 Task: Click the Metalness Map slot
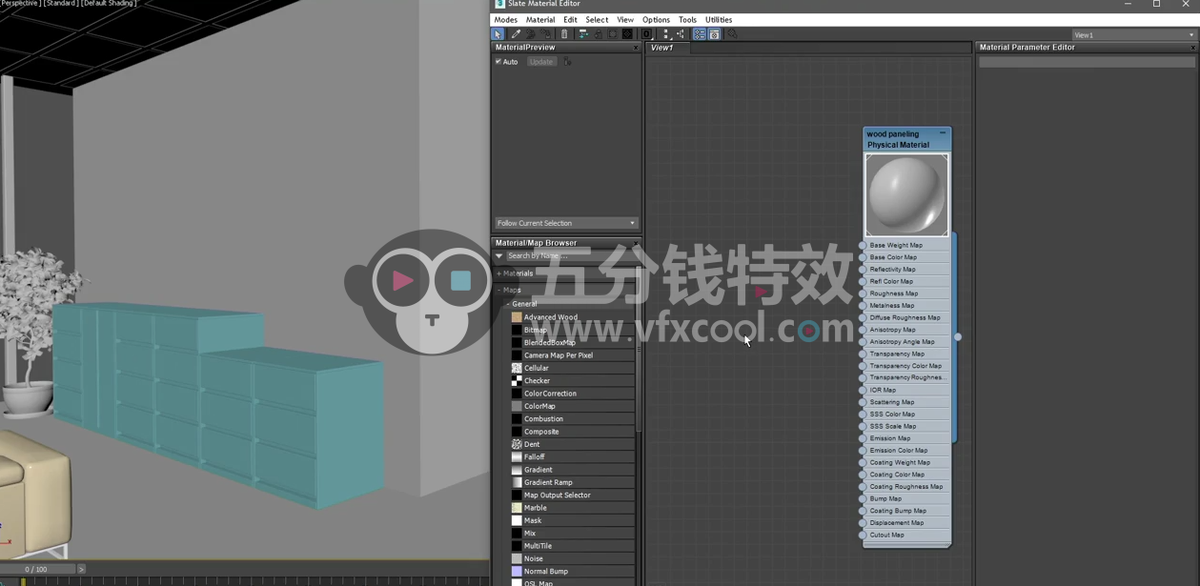click(x=906, y=305)
